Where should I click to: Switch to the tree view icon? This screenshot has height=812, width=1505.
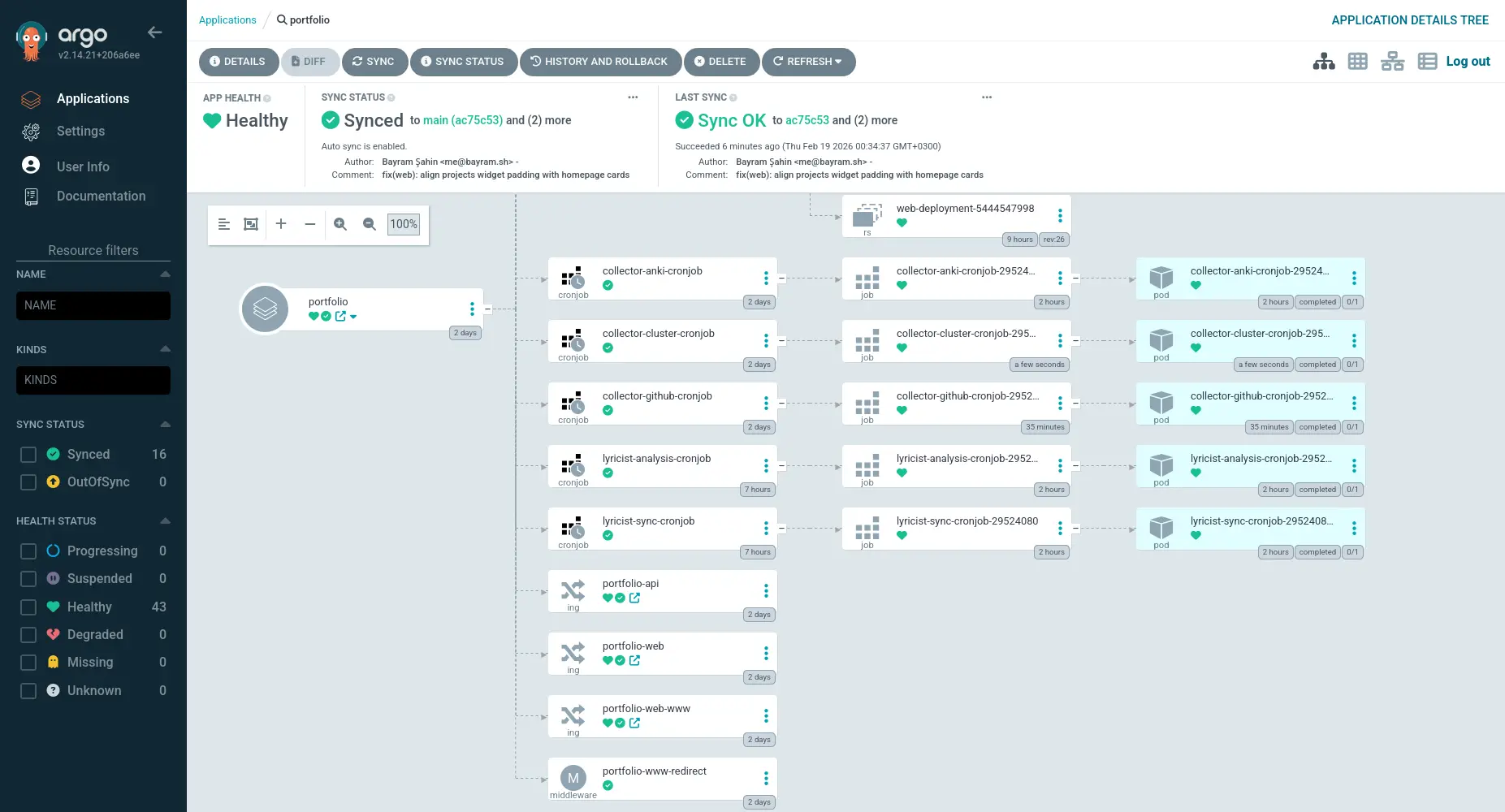tap(1324, 62)
